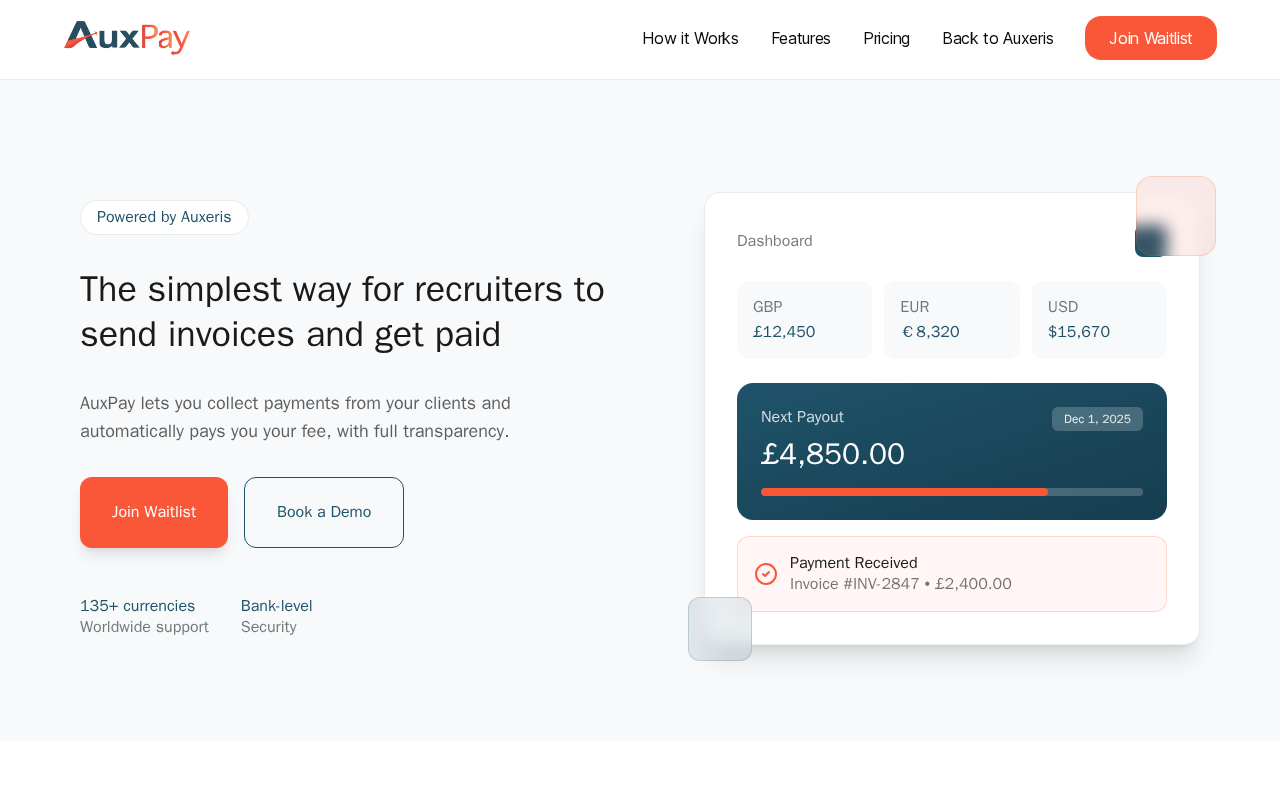
Task: Open the How it Works menu item
Action: click(690, 38)
